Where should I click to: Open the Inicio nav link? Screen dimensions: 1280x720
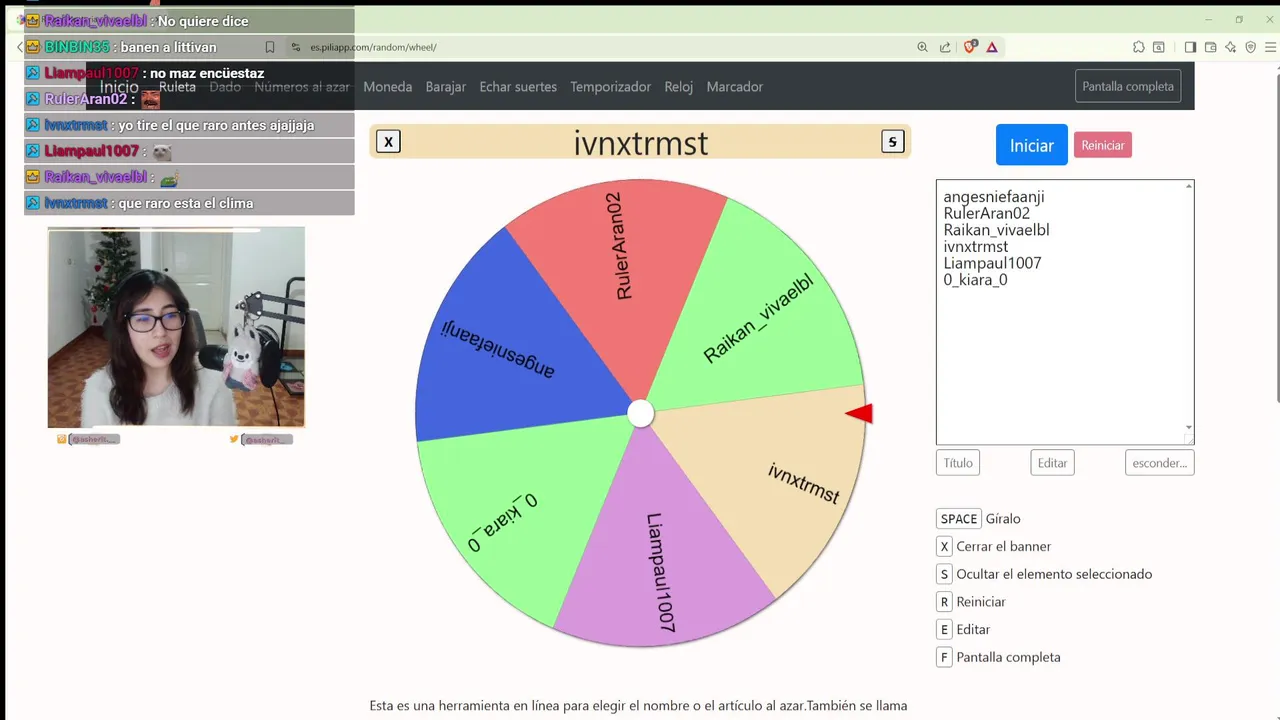(x=119, y=87)
